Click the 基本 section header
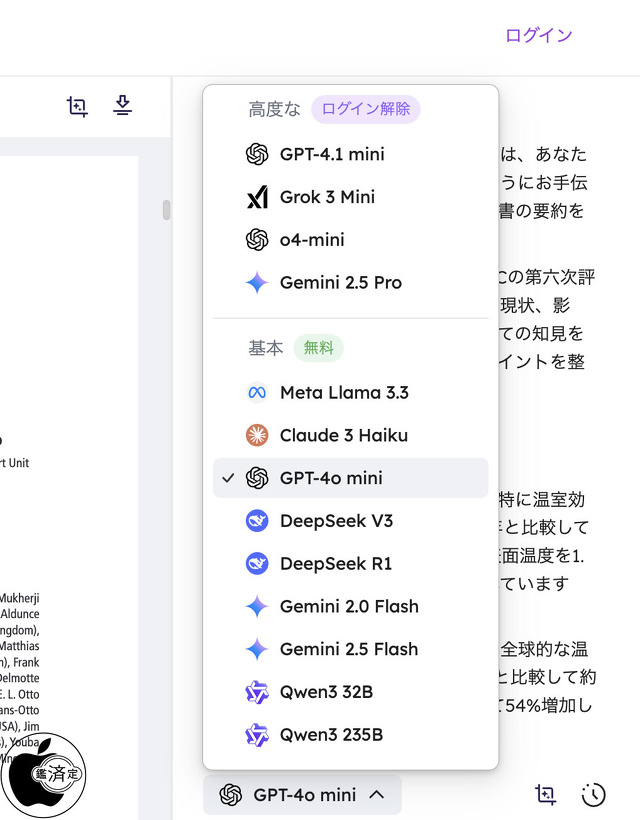Viewport: 640px width, 820px height. (266, 348)
